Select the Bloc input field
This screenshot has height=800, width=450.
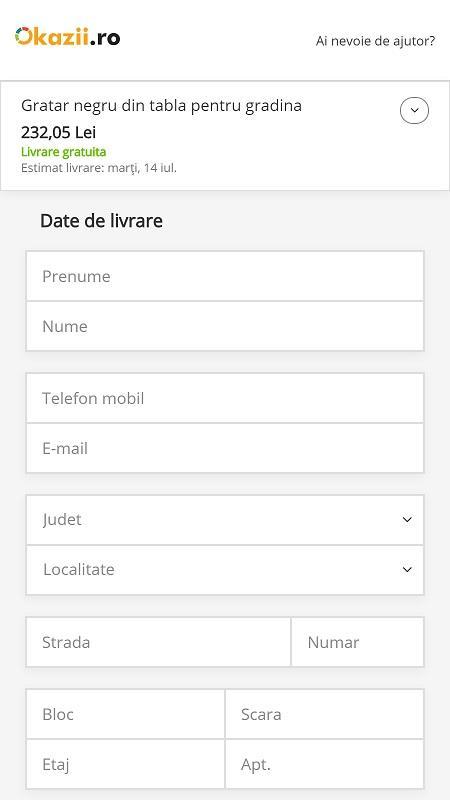tap(126, 714)
